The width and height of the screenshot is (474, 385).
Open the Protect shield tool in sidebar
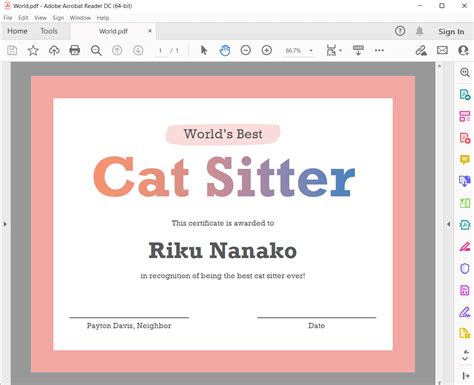pos(465,268)
